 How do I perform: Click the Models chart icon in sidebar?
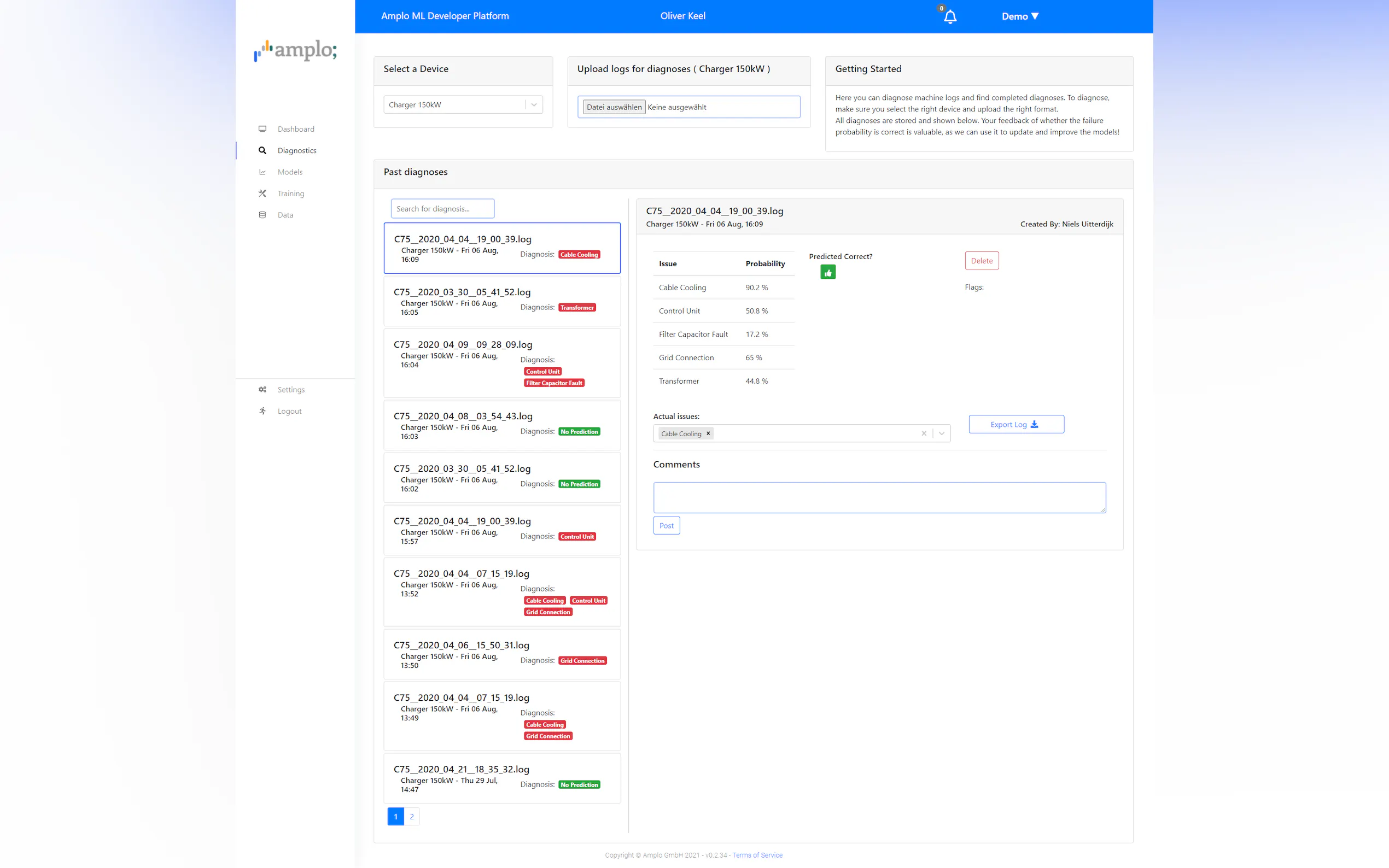262,172
